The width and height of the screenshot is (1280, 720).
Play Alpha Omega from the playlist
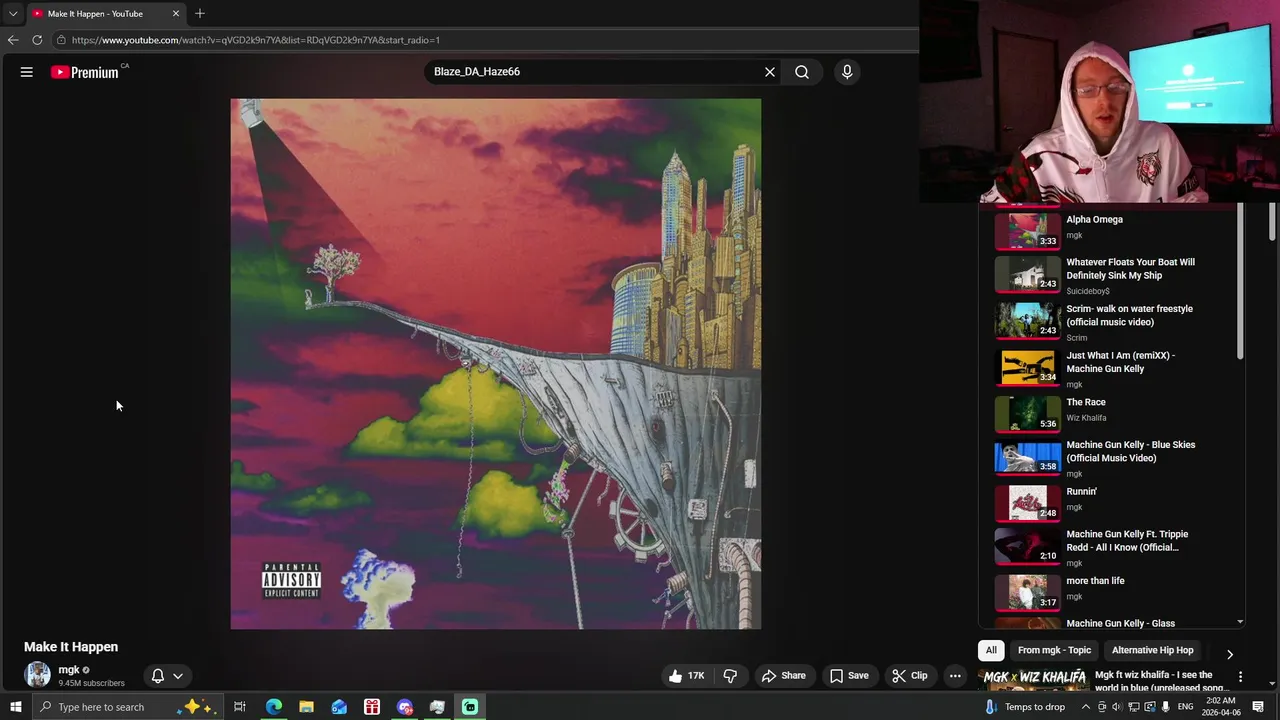click(x=1110, y=228)
